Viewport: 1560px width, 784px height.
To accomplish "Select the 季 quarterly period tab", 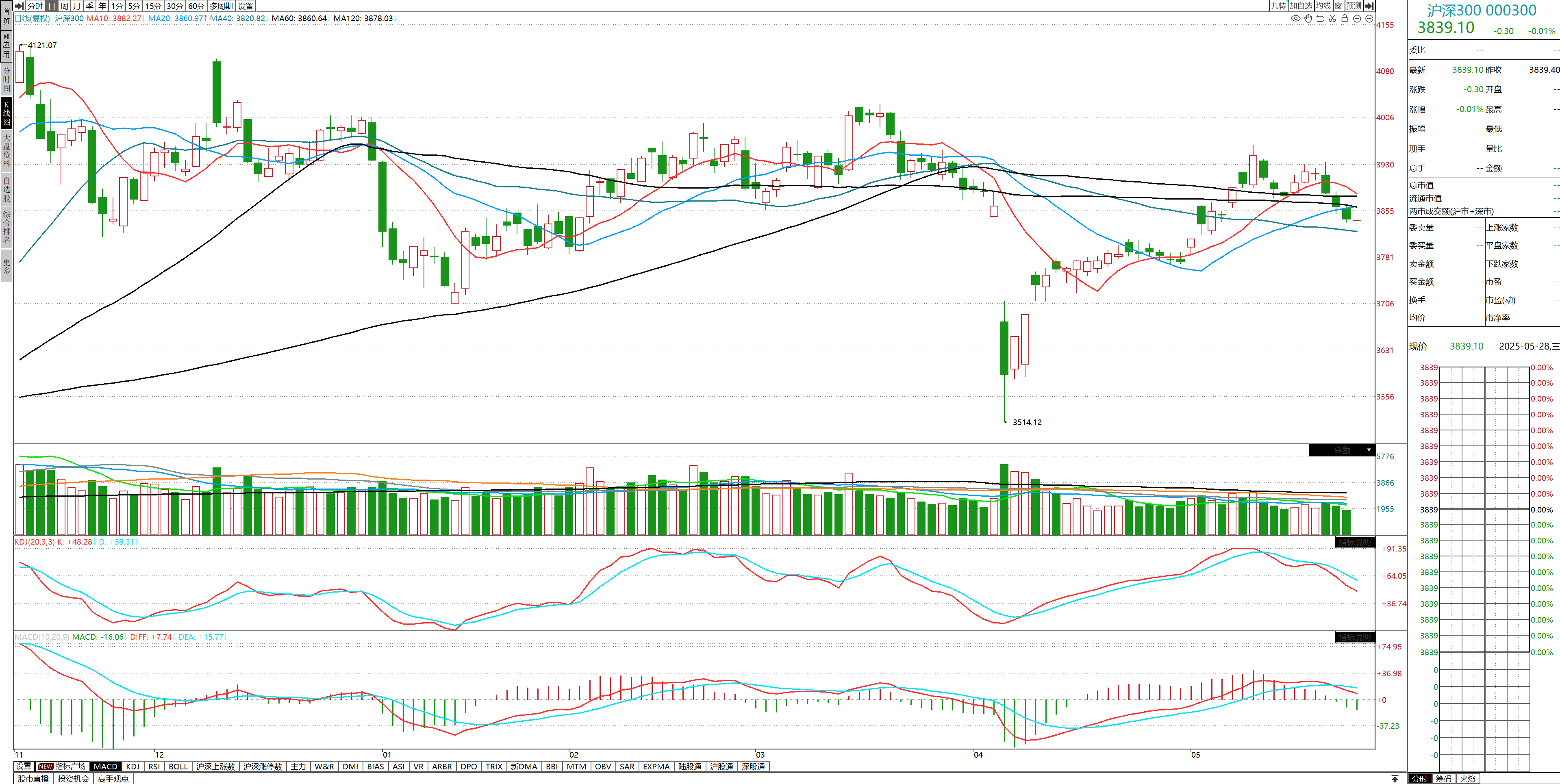I will pos(90,5).
